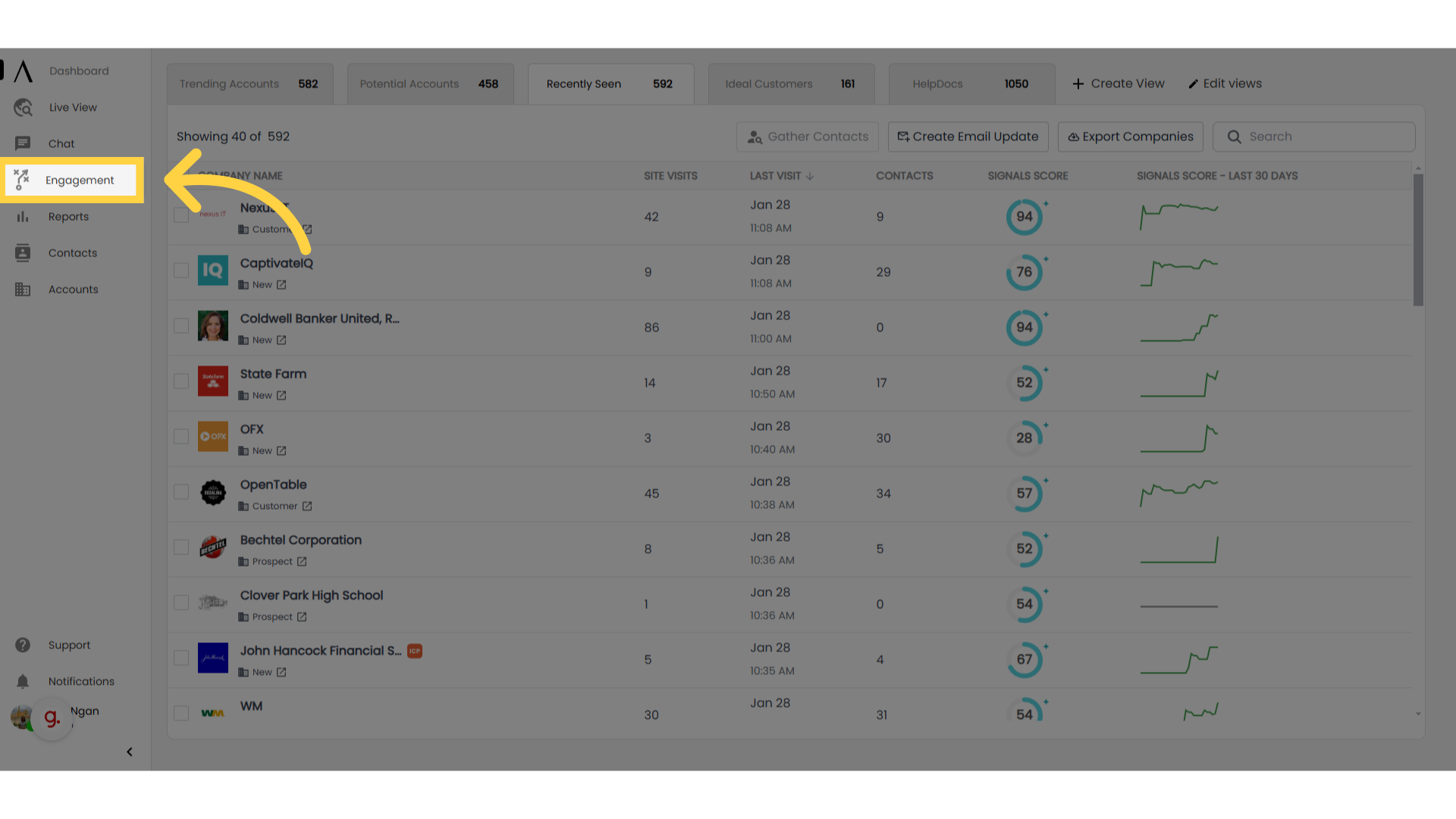This screenshot has width=1456, height=819.
Task: Click the table vertical scrollbar thumb
Action: point(1418,240)
